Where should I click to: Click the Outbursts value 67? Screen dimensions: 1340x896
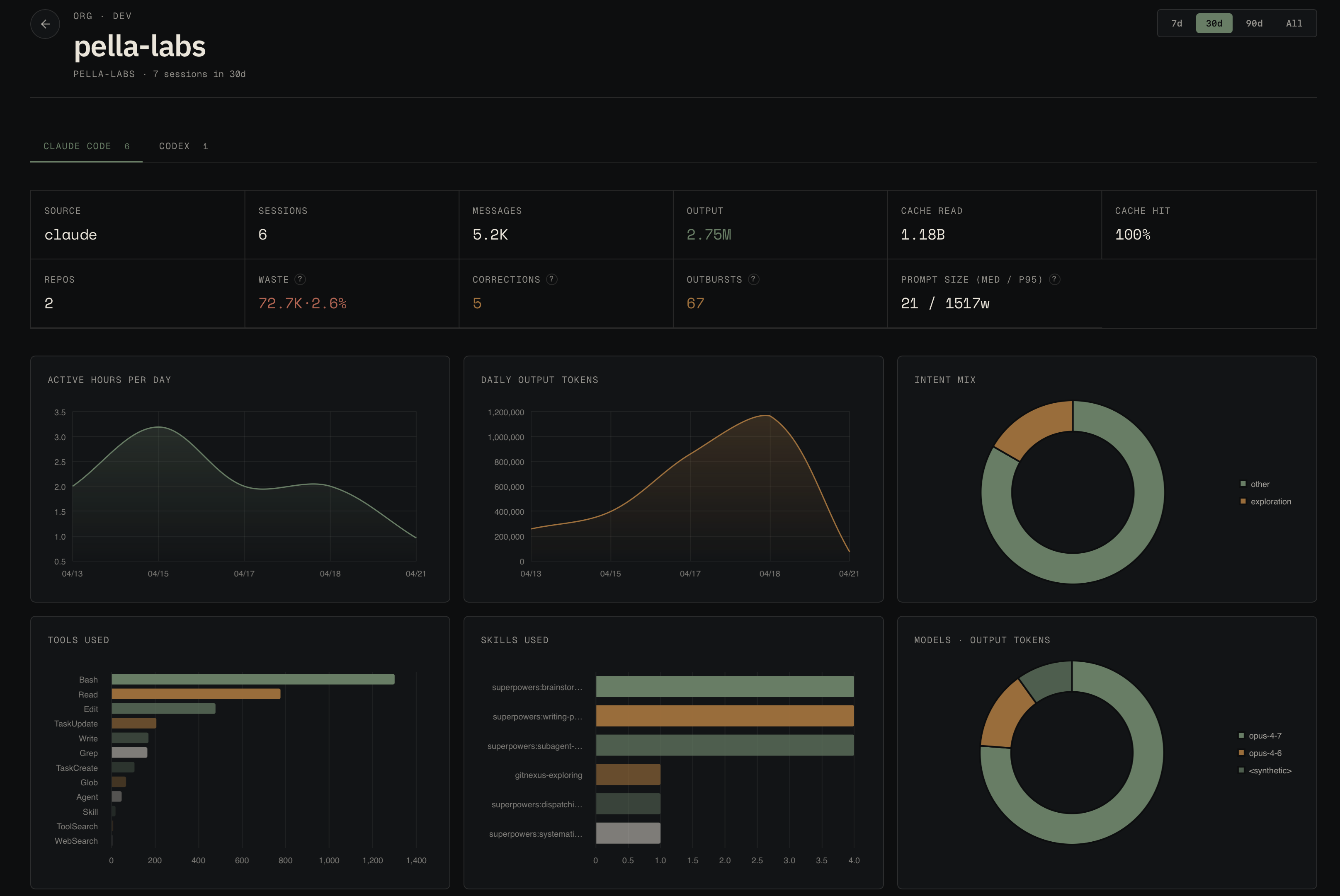point(695,303)
